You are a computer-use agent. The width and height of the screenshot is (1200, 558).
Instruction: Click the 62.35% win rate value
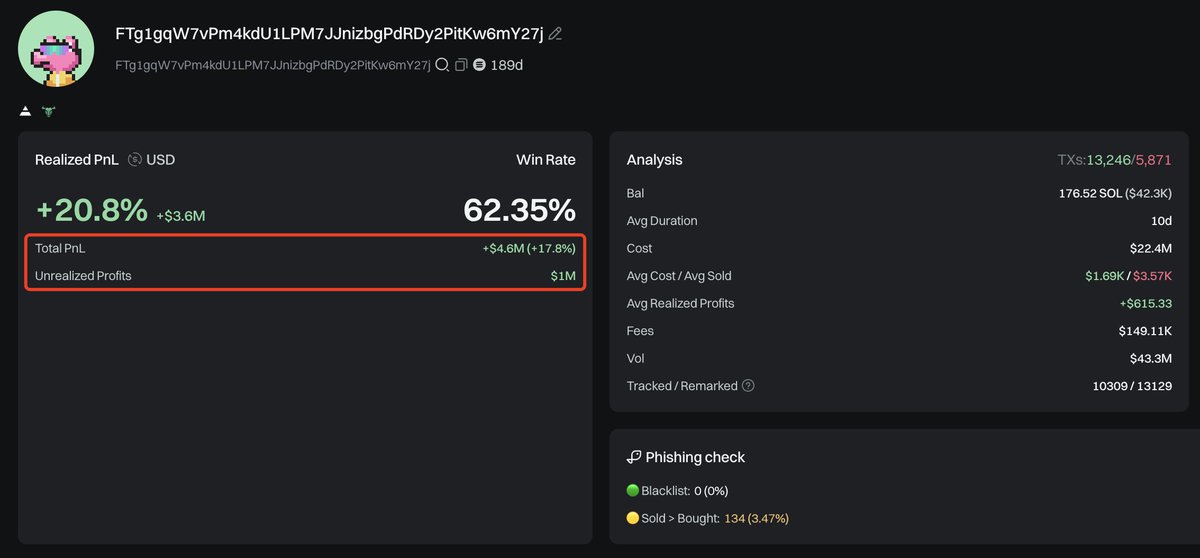[519, 210]
